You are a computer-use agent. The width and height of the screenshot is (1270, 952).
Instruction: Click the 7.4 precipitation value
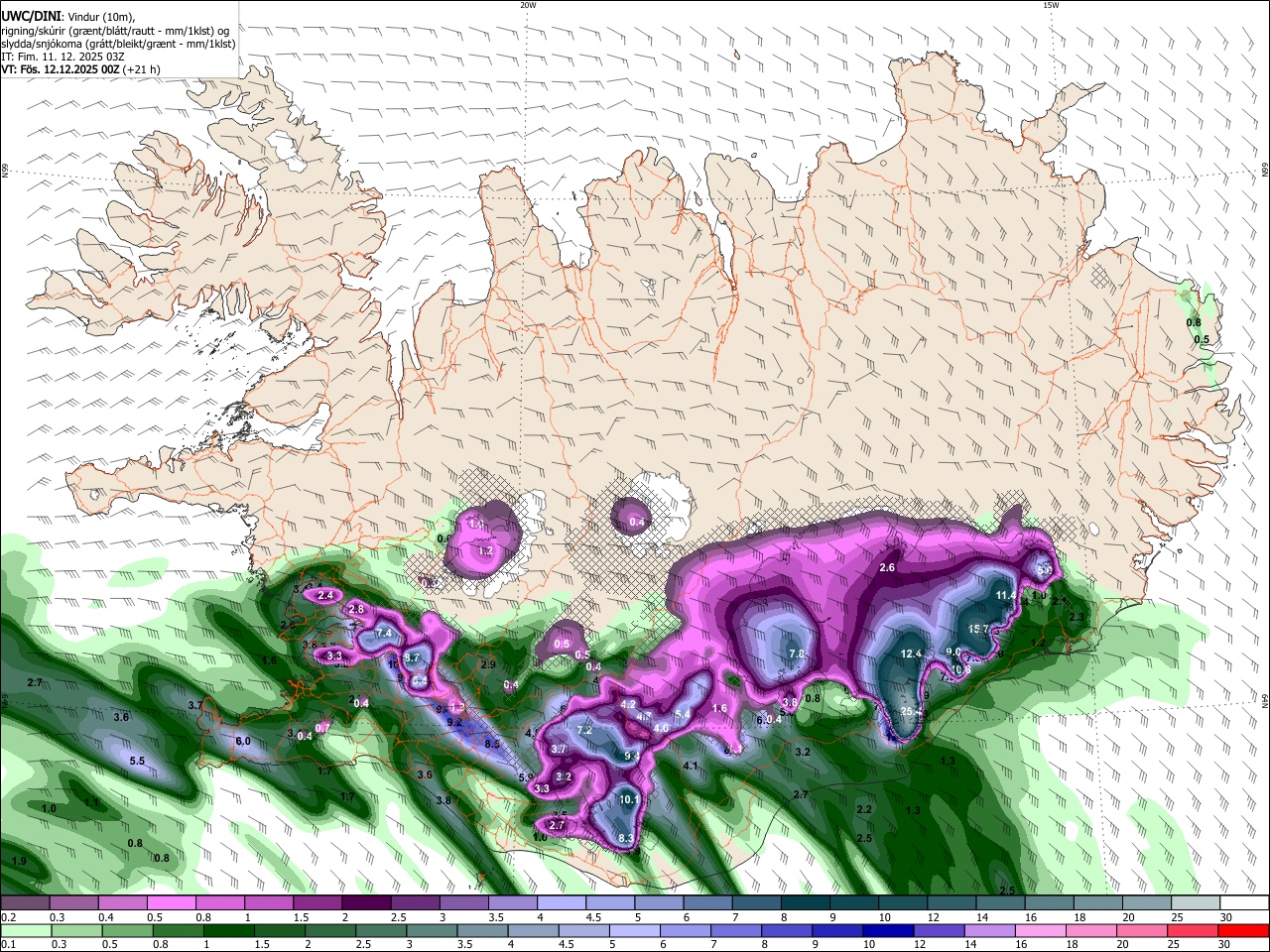click(385, 633)
